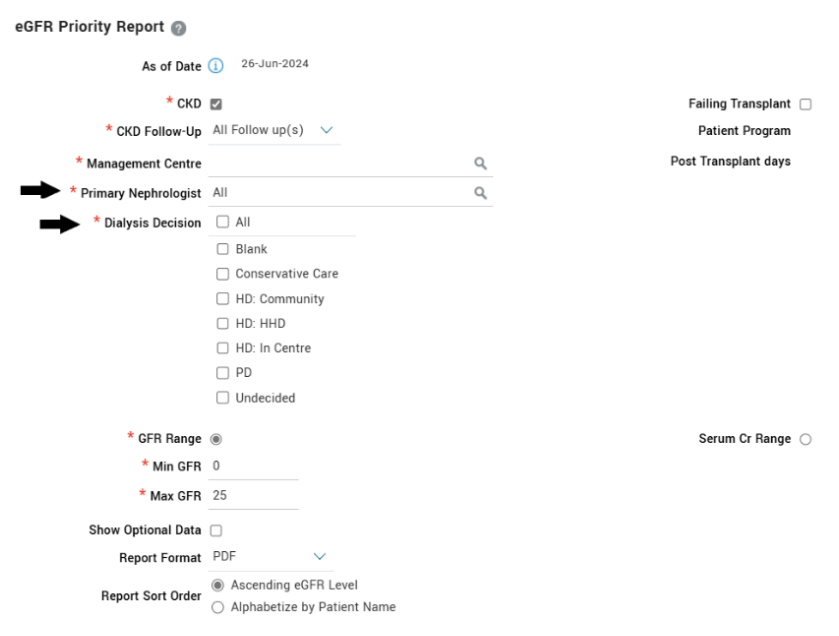Click the Management Centre text field

click(x=340, y=163)
